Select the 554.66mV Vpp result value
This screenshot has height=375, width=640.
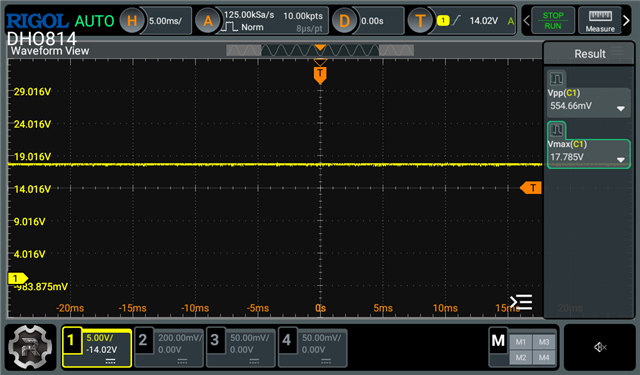pyautogui.click(x=571, y=106)
